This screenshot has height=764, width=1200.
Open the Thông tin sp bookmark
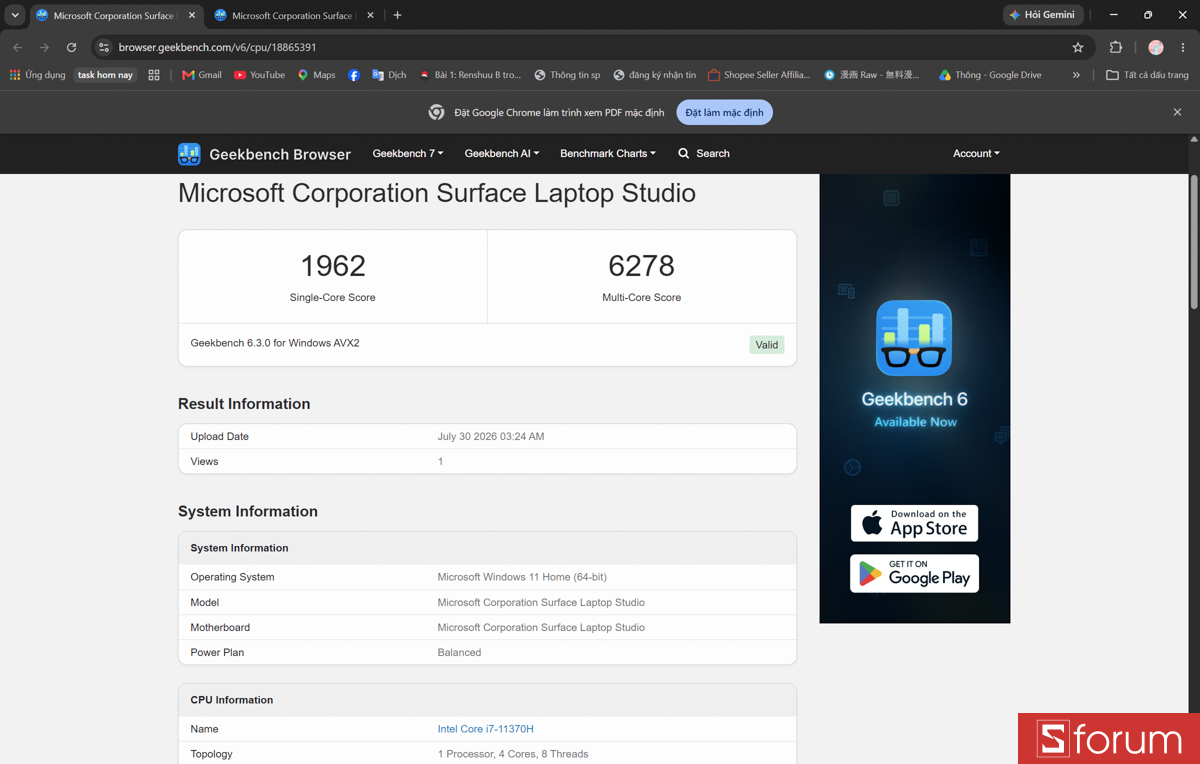pyautogui.click(x=567, y=75)
